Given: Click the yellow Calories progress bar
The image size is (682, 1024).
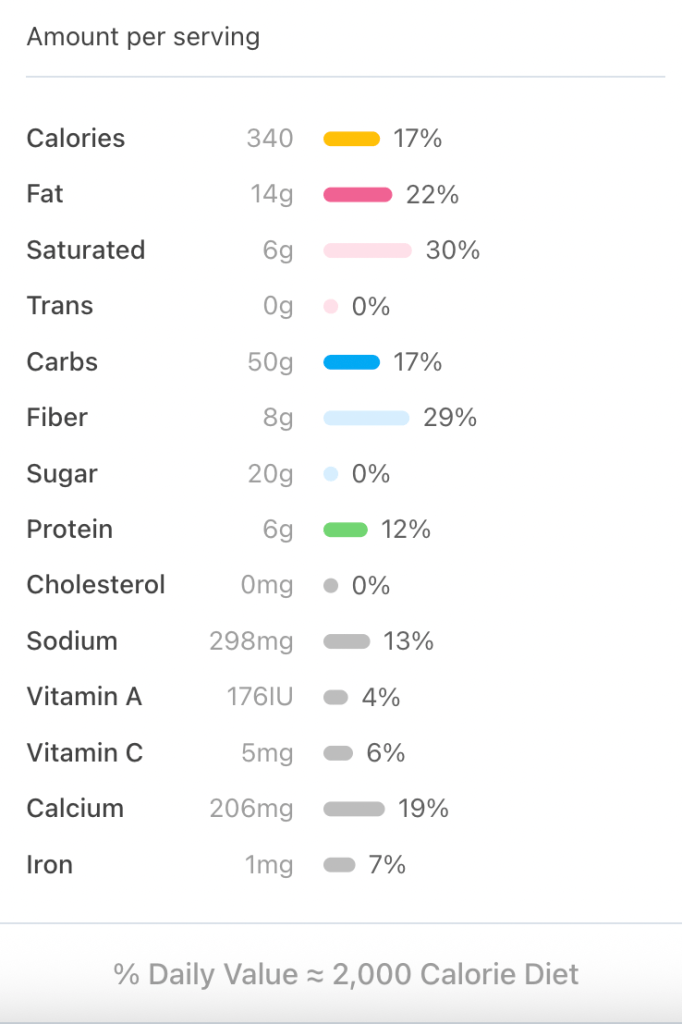Looking at the screenshot, I should coord(351,139).
